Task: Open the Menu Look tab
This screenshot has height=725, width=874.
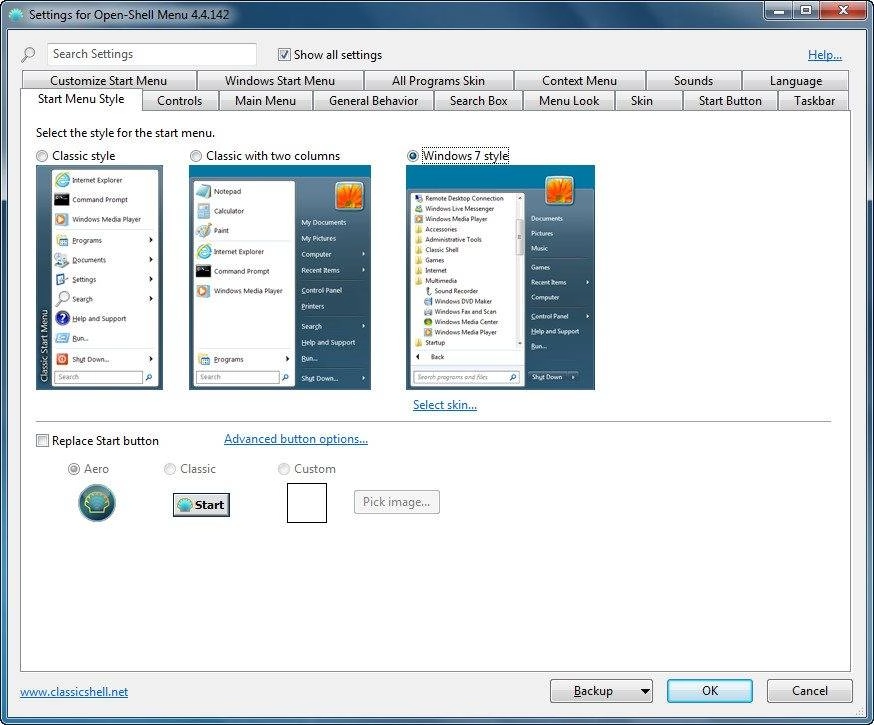Action: click(569, 101)
